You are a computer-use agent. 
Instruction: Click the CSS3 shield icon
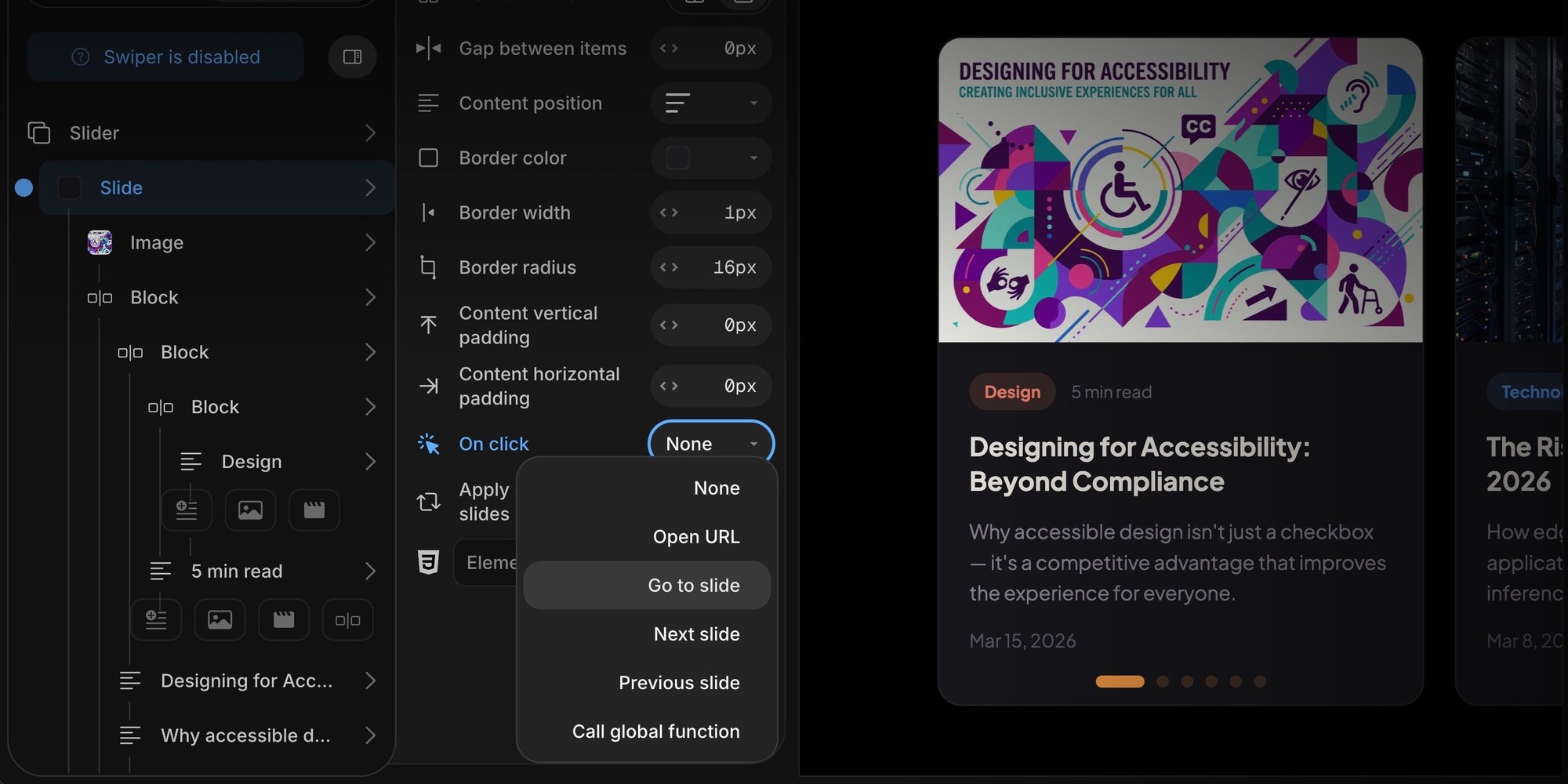pos(428,562)
